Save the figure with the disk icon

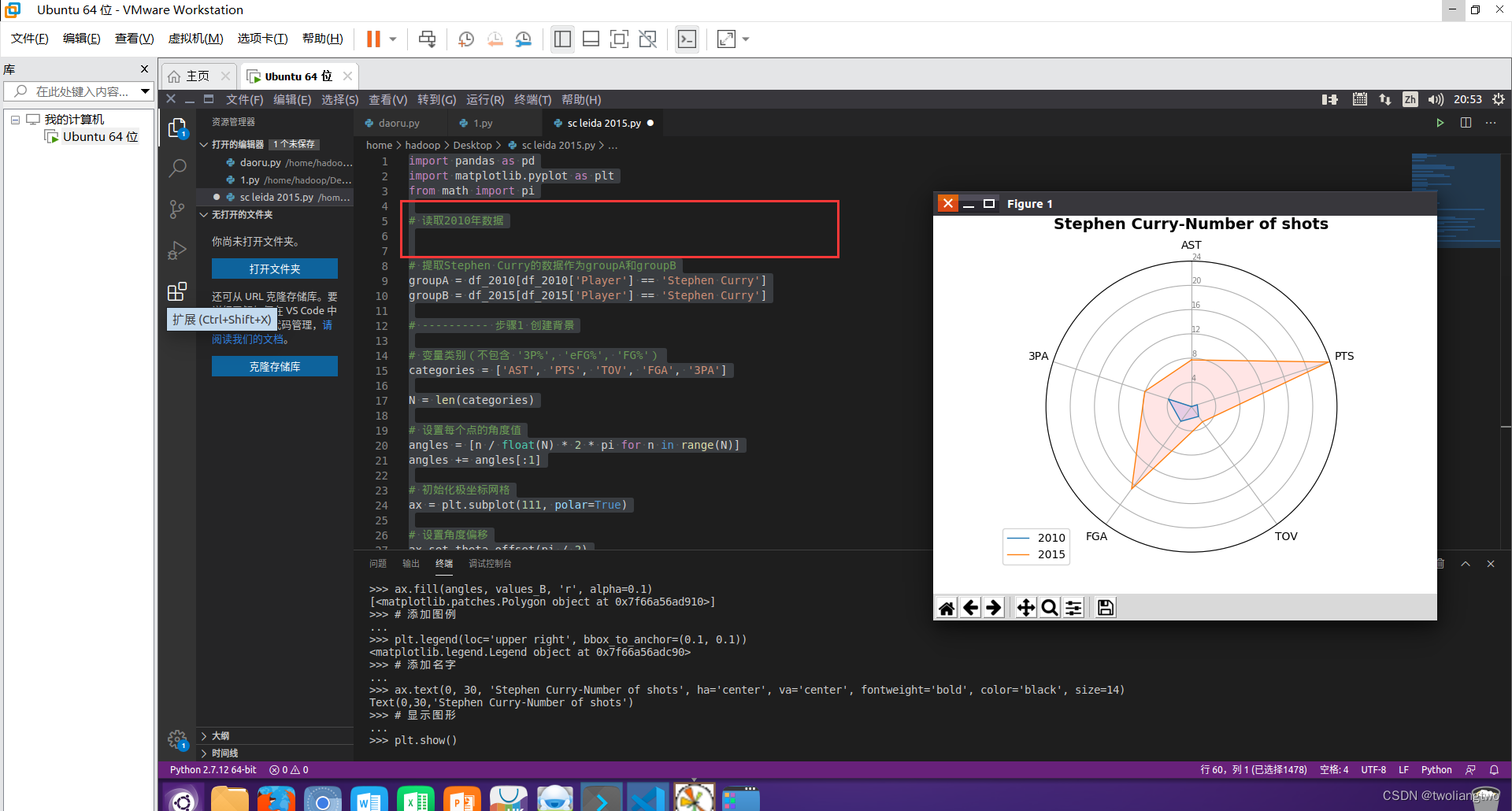pos(1106,608)
